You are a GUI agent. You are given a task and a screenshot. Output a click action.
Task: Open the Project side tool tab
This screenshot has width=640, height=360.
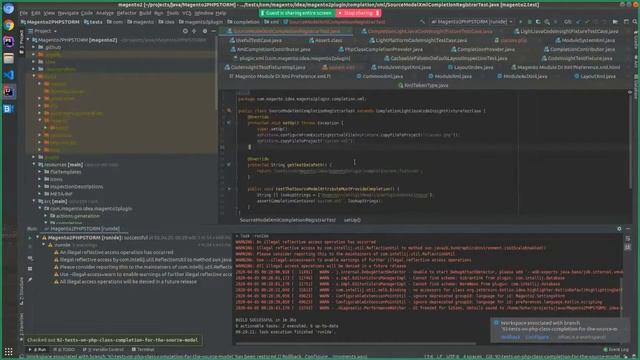pyautogui.click(x=22, y=42)
